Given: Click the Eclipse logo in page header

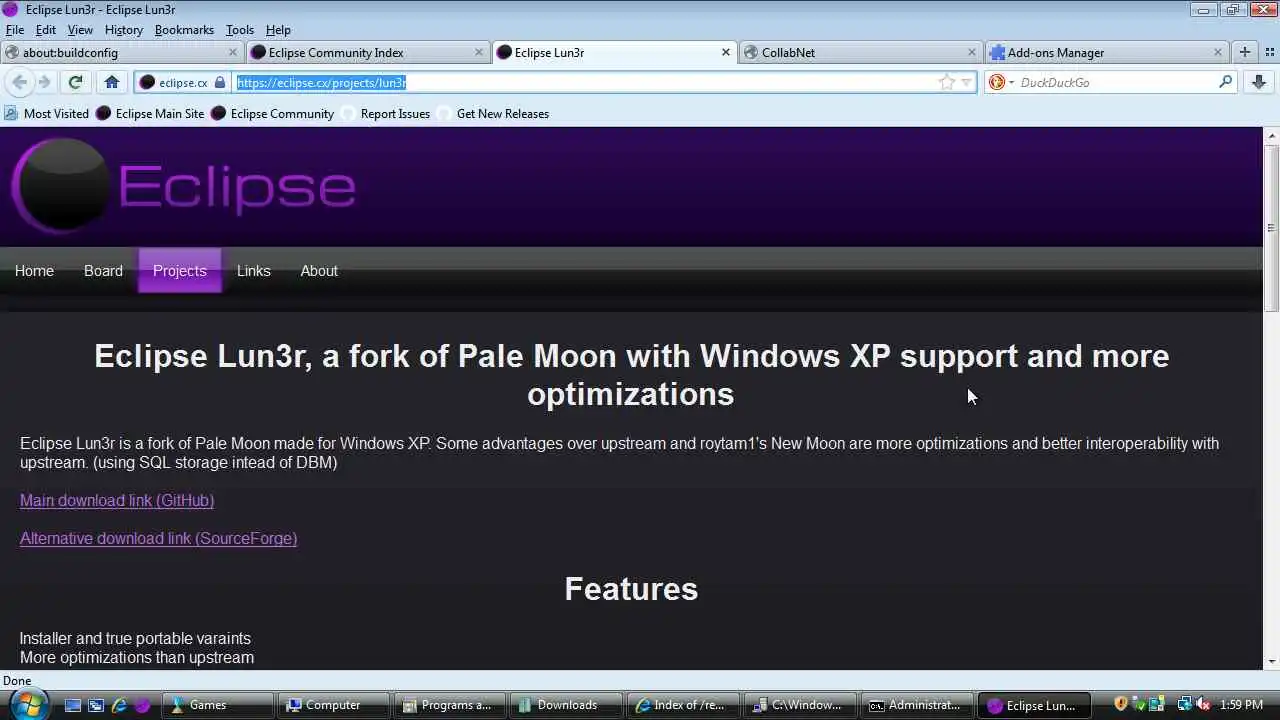Looking at the screenshot, I should [x=184, y=185].
